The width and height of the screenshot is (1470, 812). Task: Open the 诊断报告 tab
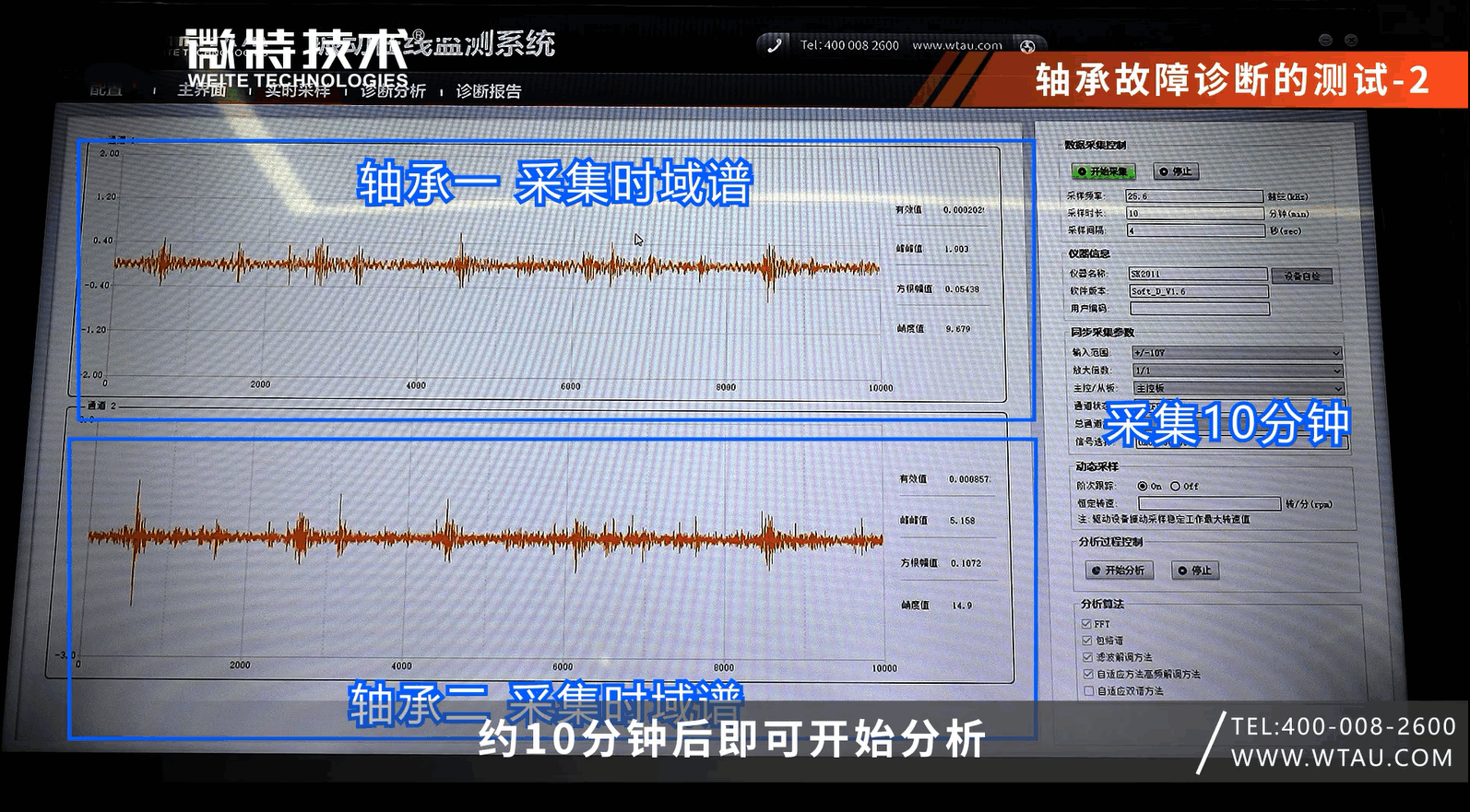(x=489, y=91)
